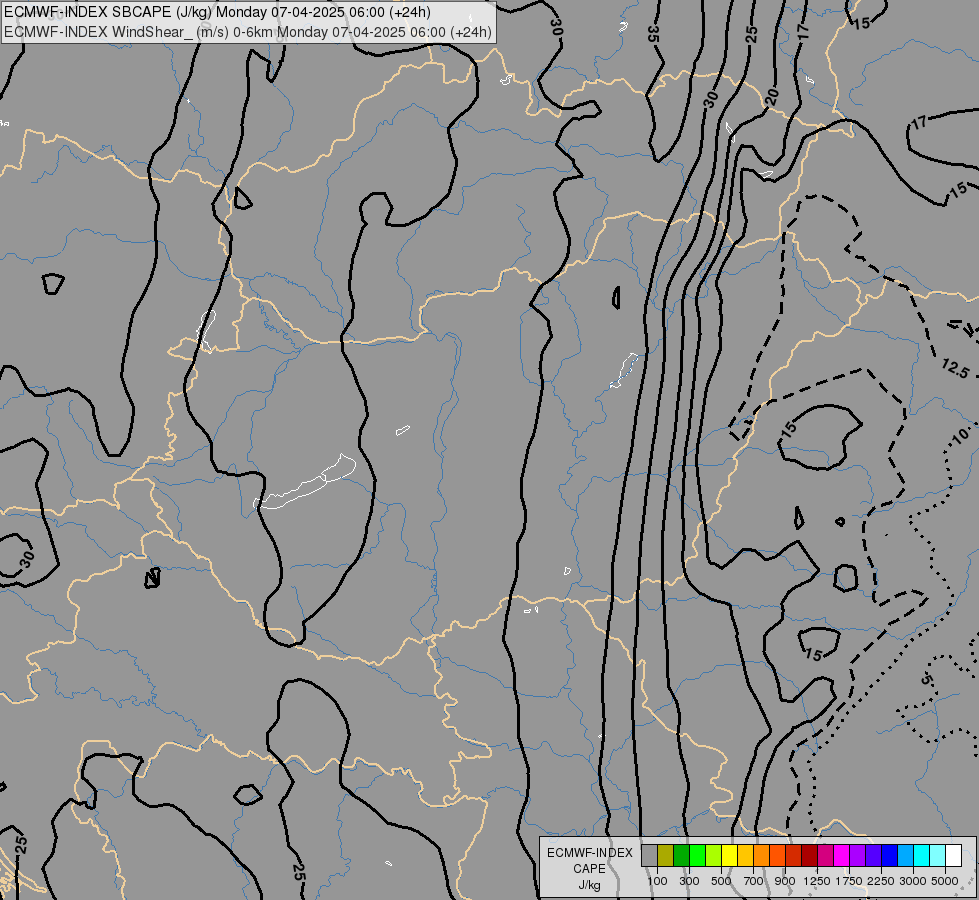Click legend value 700
This screenshot has width=979, height=900.
(754, 881)
